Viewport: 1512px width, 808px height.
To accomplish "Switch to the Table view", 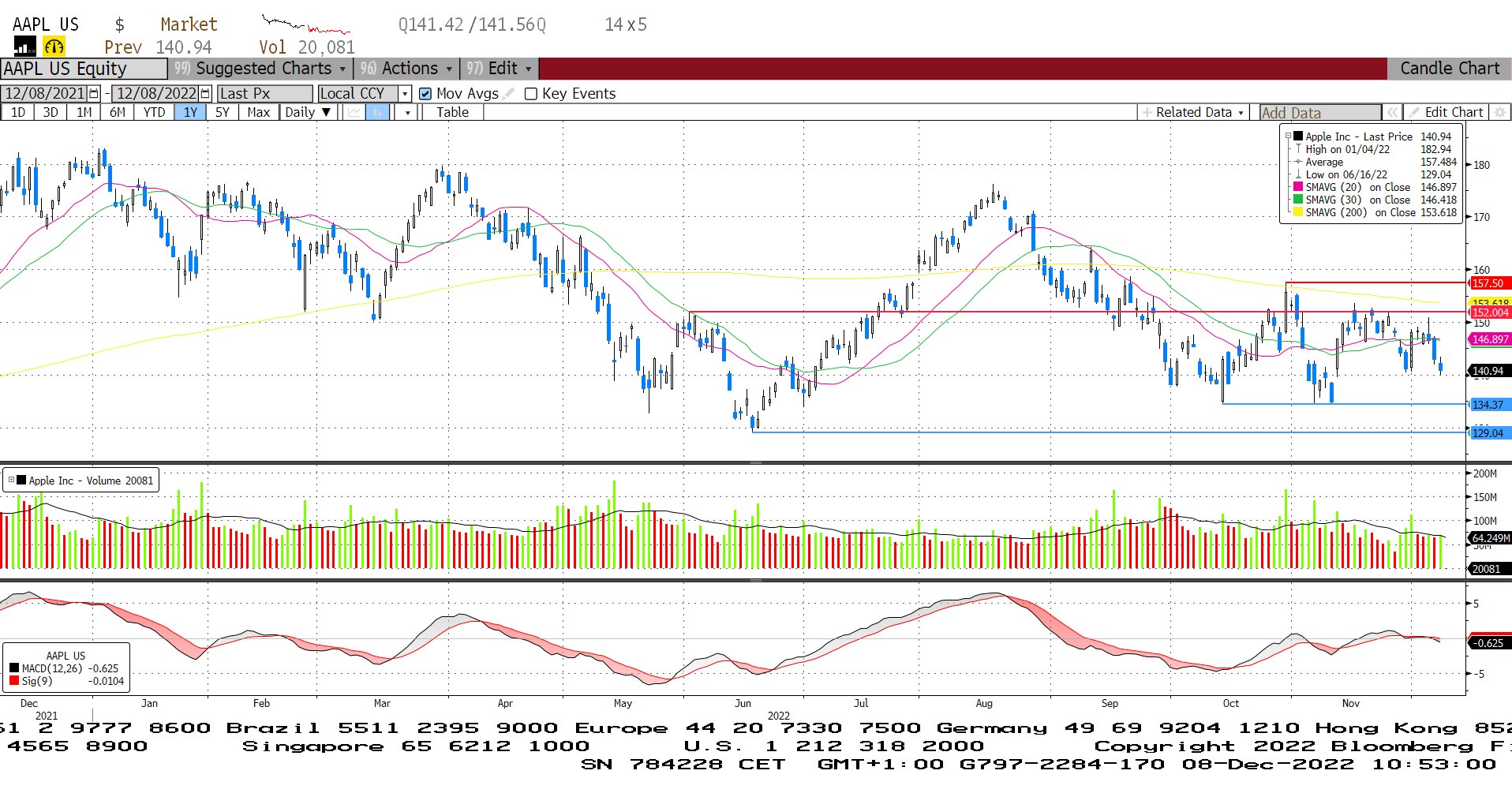I will [452, 112].
